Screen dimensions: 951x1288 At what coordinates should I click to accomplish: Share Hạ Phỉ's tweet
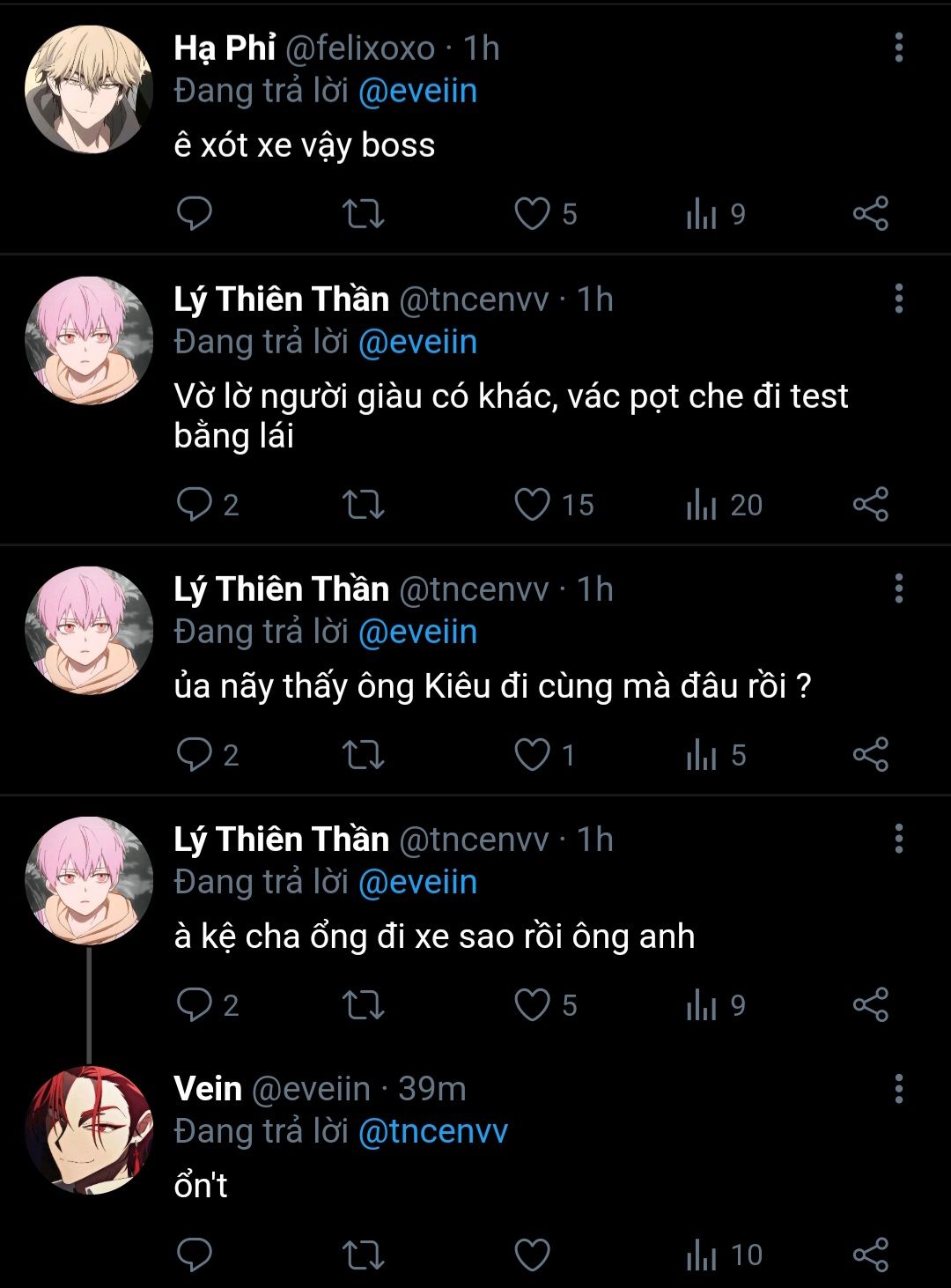pyautogui.click(x=870, y=214)
